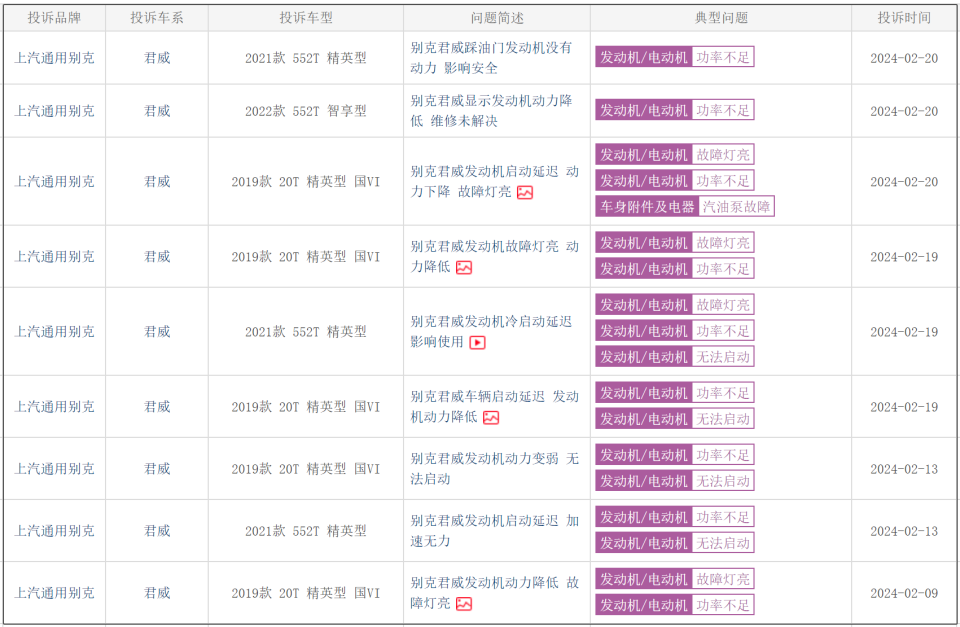The width and height of the screenshot is (960, 627).
Task: Click the 投诉车型 column header
Action: pyautogui.click(x=306, y=18)
